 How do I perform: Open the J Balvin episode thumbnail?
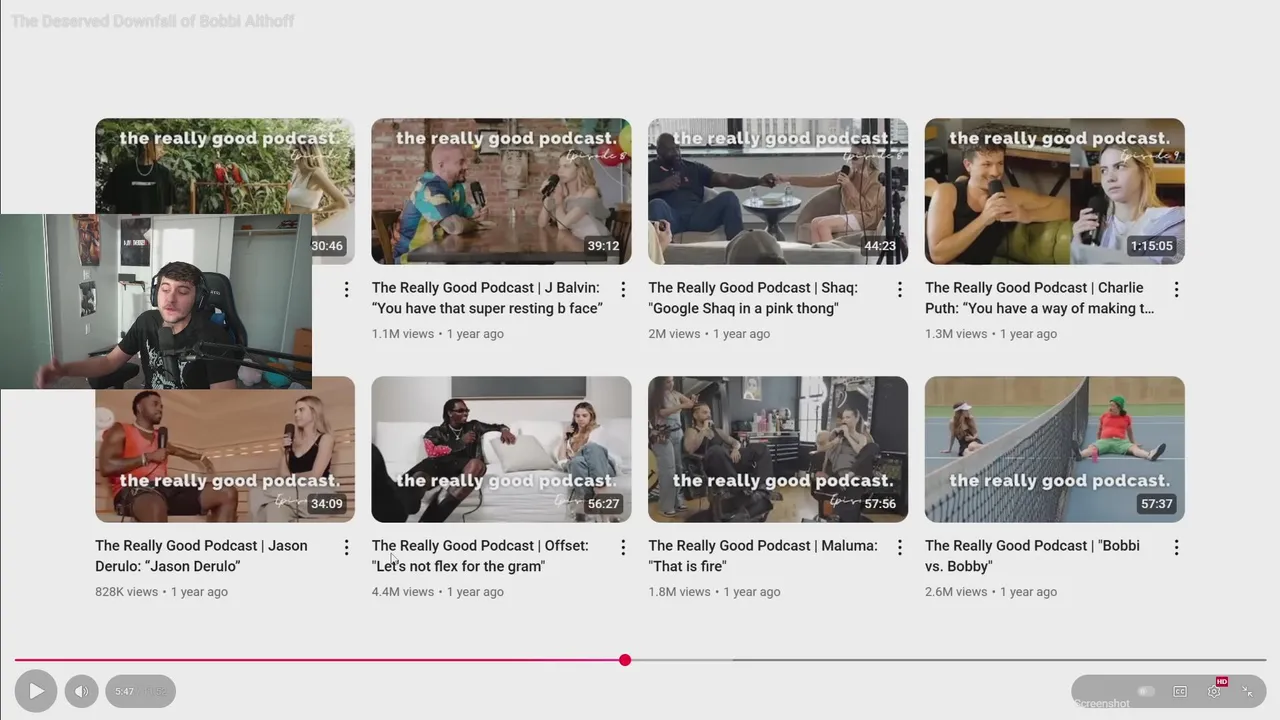pyautogui.click(x=501, y=191)
